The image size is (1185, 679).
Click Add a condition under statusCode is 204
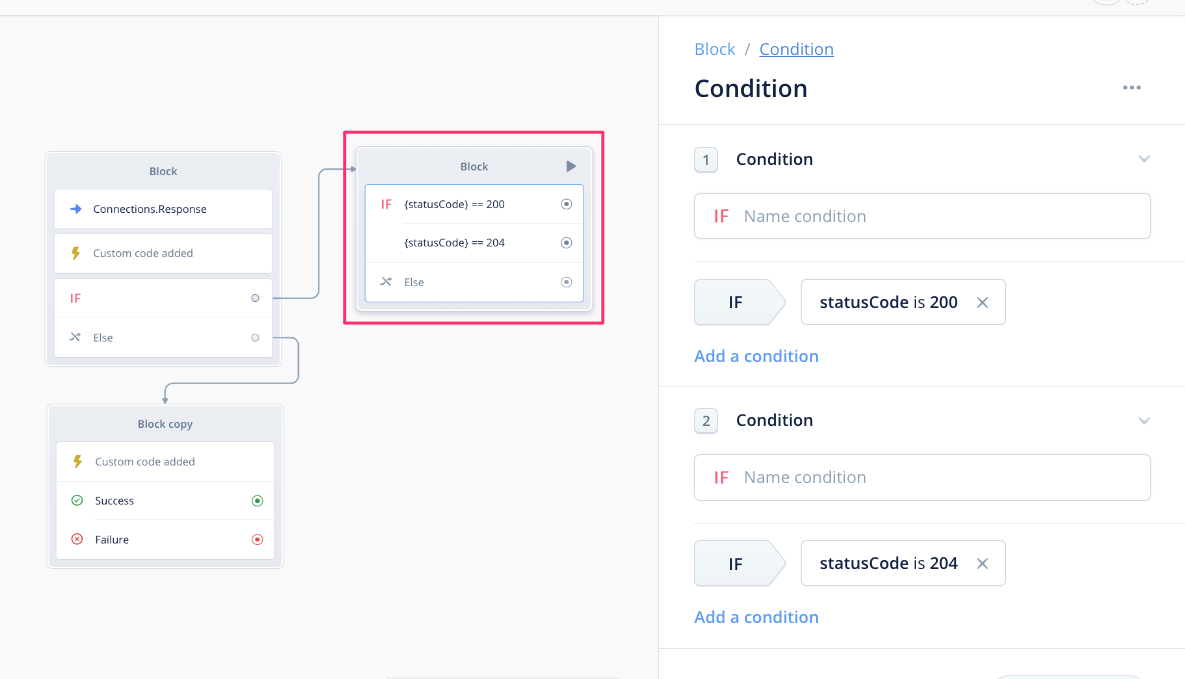[756, 617]
